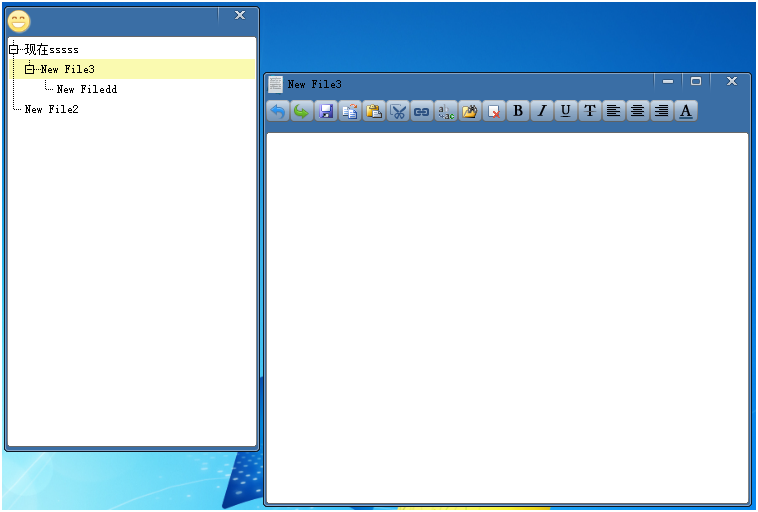Open find and replace (ab ac) icon
The height and width of the screenshot is (512, 758).
[446, 111]
